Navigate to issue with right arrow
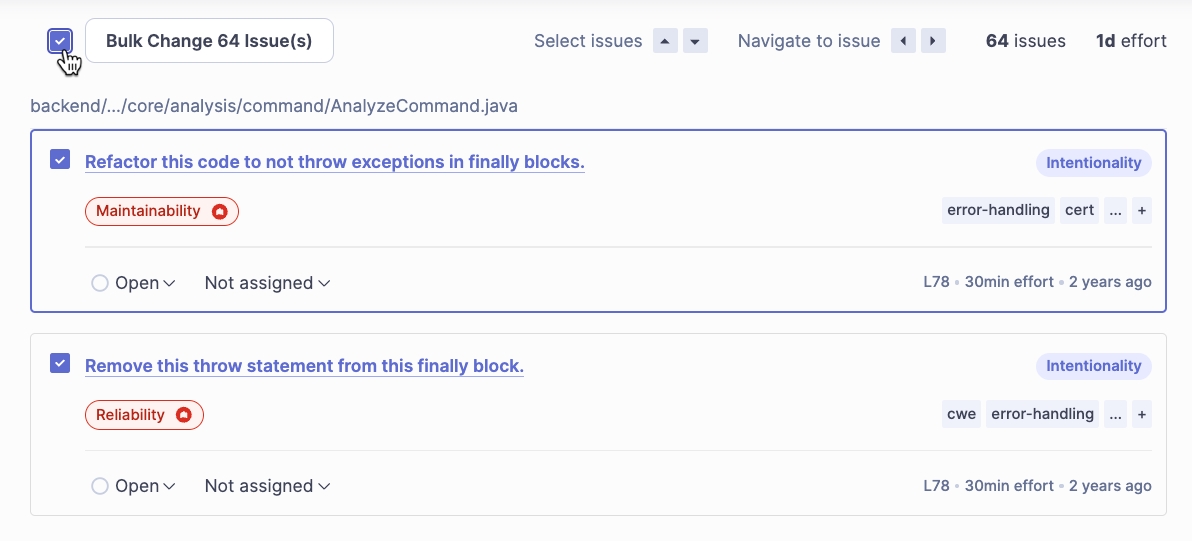Viewport: 1192px width, 541px height. point(933,41)
